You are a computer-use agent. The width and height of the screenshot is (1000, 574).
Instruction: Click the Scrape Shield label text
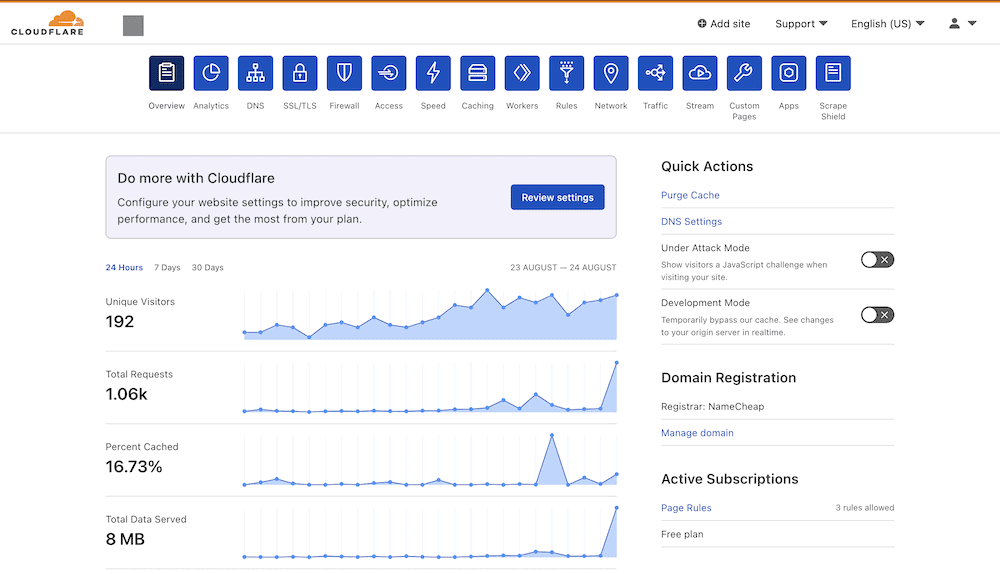point(833,111)
